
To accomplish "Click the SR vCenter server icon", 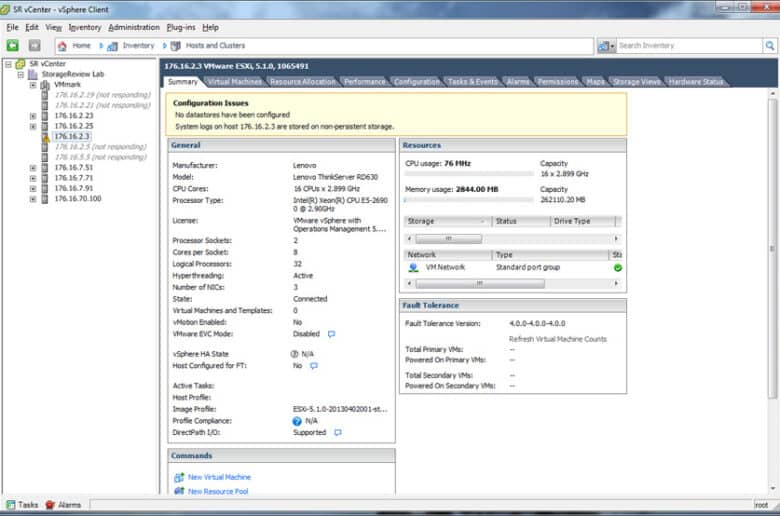I will [20, 64].
